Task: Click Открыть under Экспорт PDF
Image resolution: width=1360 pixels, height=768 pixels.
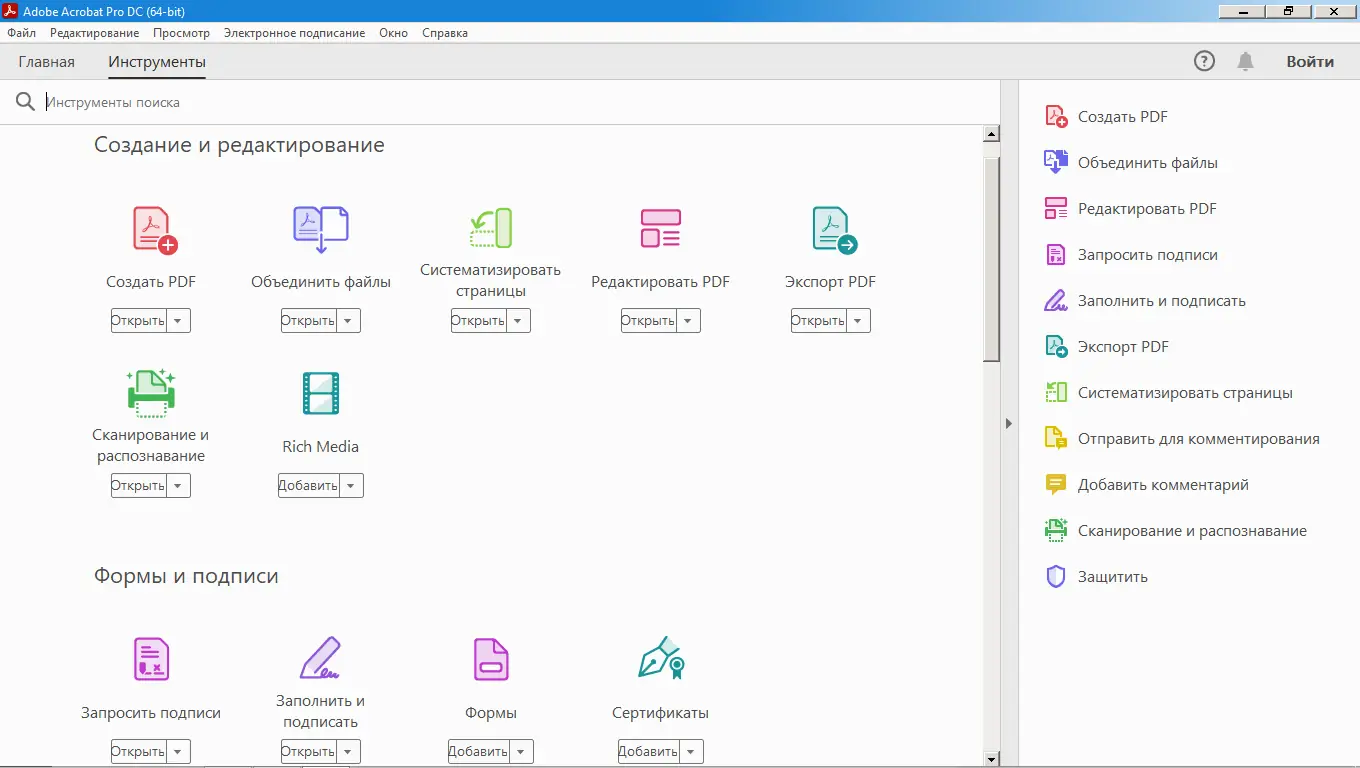Action: click(x=818, y=321)
